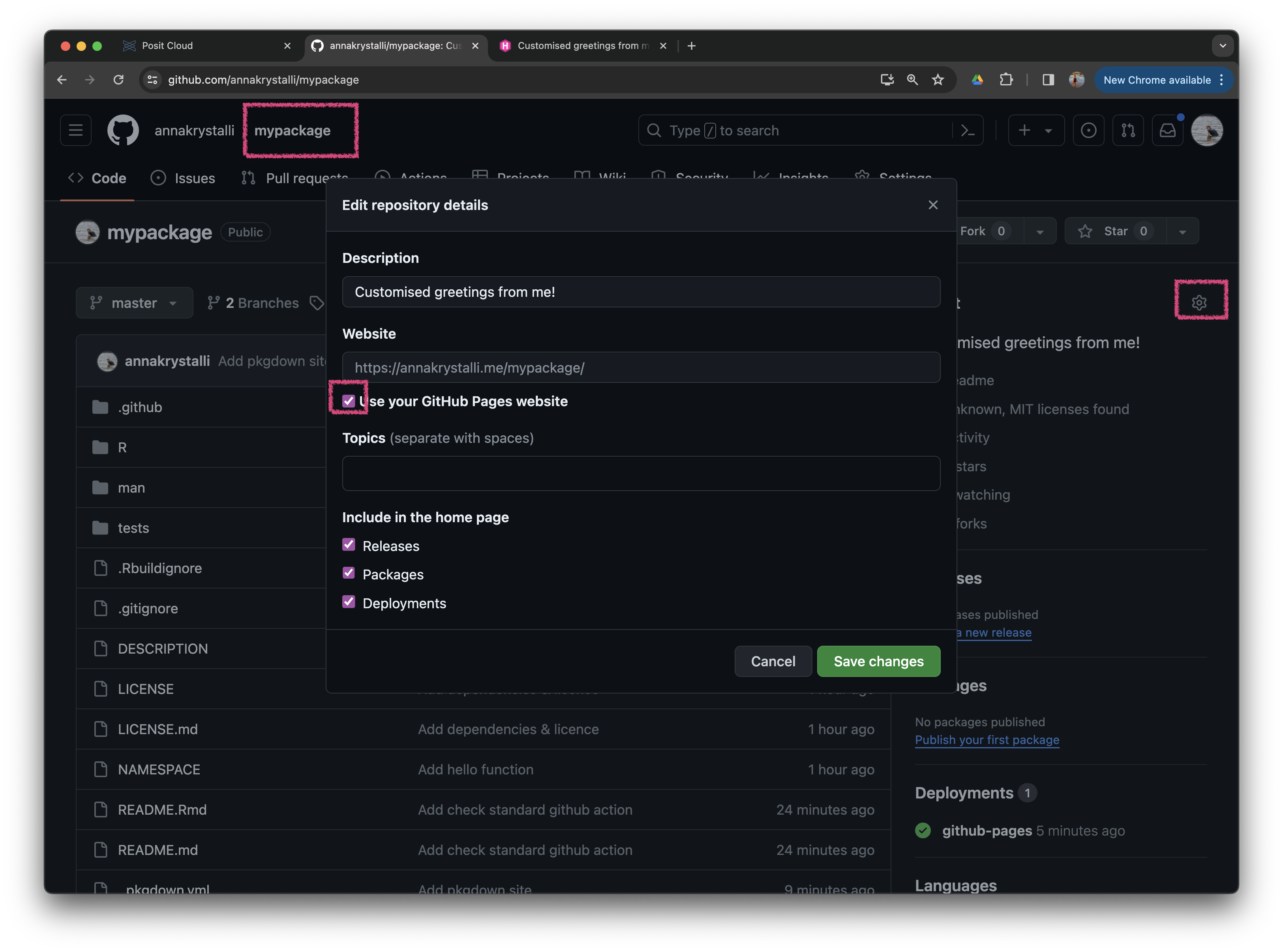Image resolution: width=1283 pixels, height=952 pixels.
Task: Open the DESCRIPTION file
Action: tap(163, 649)
